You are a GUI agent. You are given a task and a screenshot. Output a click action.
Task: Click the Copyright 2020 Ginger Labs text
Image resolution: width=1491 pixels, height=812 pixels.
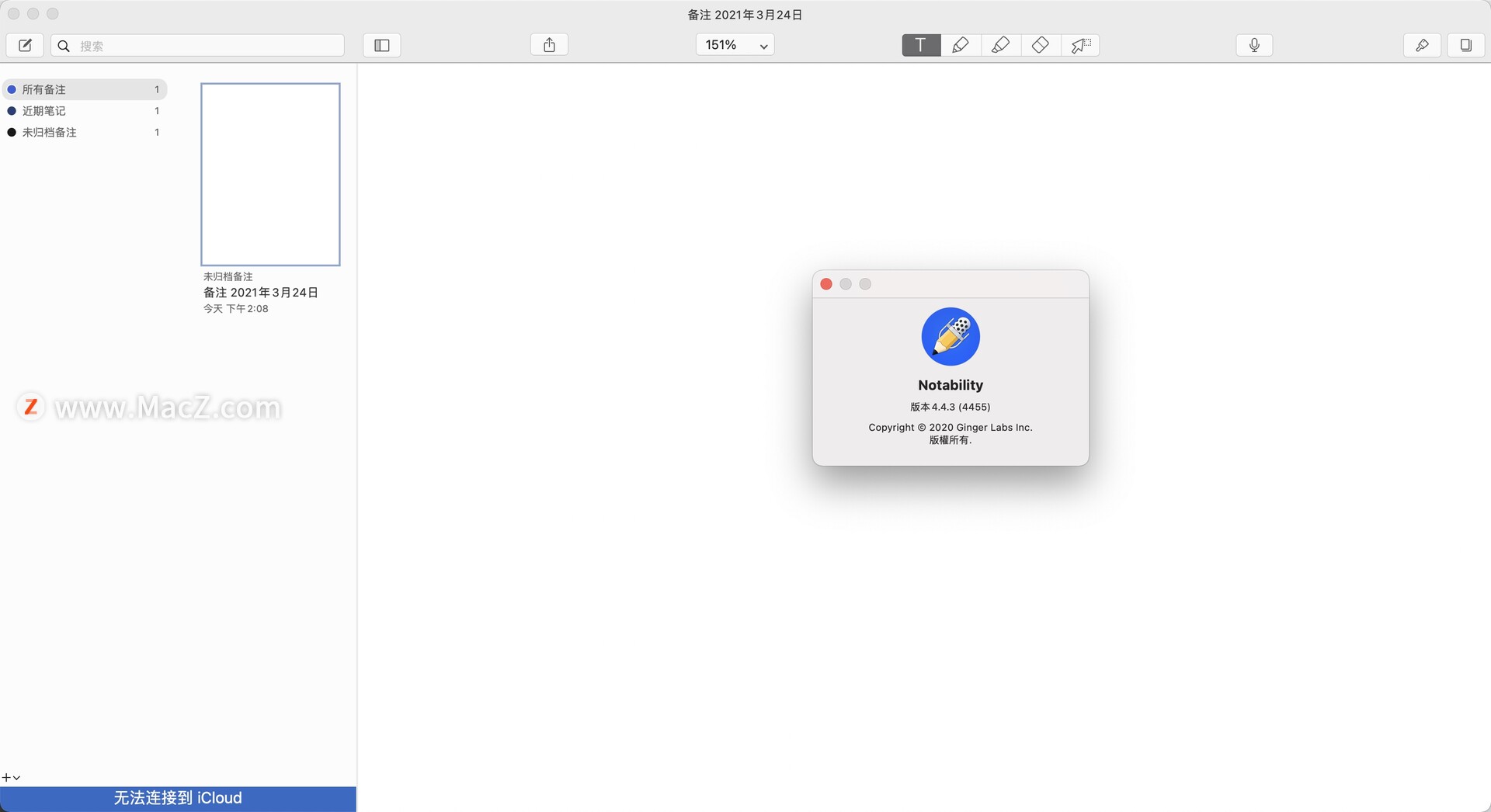[951, 427]
